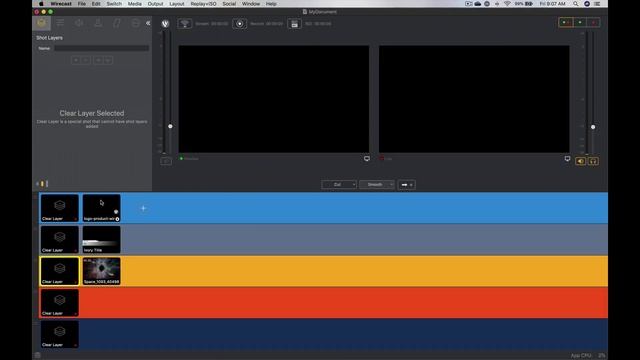640x360 pixels.
Task: Select the Space_1093 video shot thumbnail
Action: pos(102,271)
